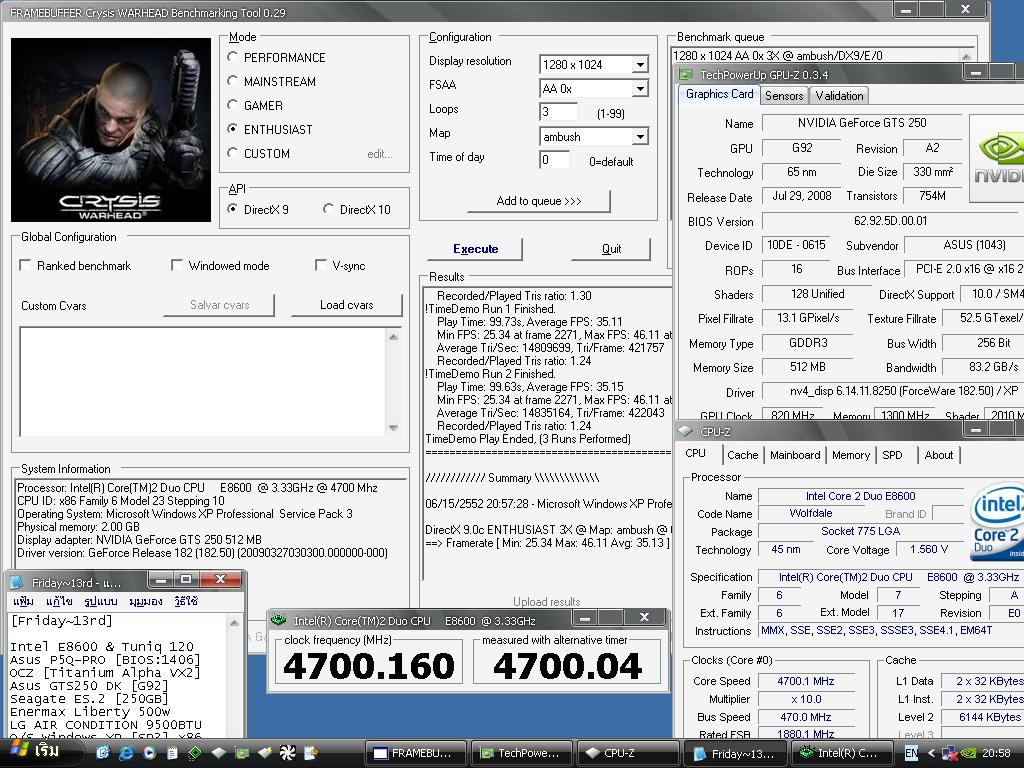Select PERFORMANCE mode
Image resolution: width=1024 pixels, height=768 pixels.
click(232, 57)
